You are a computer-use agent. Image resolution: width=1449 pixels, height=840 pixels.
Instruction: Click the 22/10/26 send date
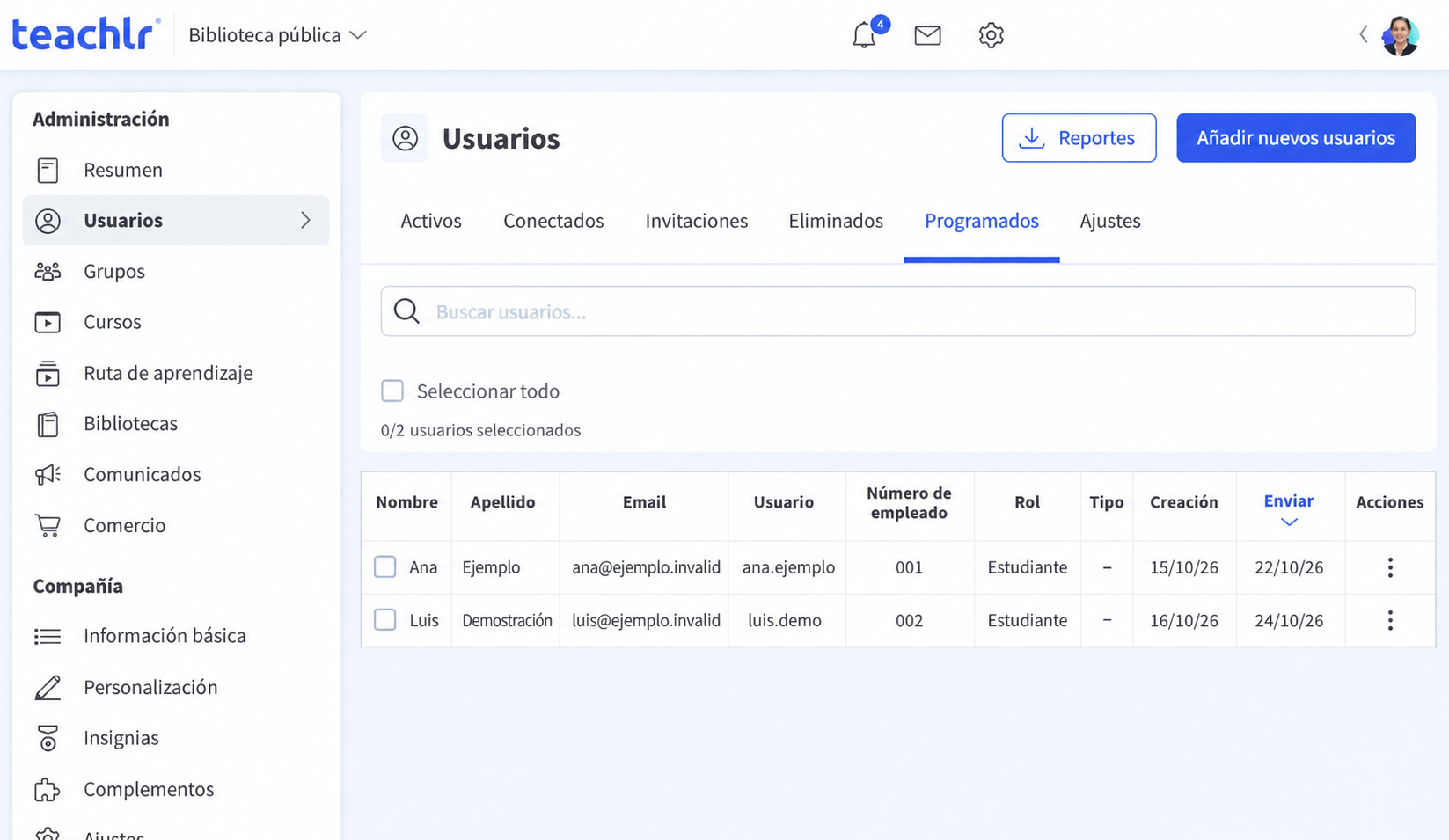coord(1289,567)
